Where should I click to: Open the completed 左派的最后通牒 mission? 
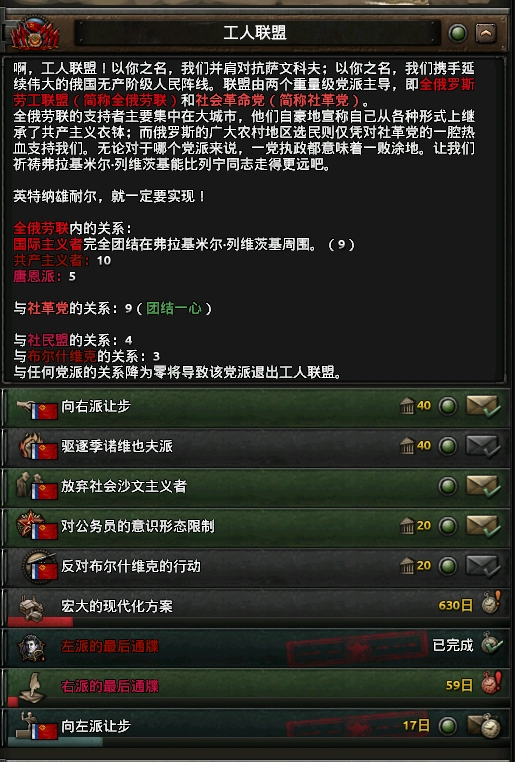(256, 647)
